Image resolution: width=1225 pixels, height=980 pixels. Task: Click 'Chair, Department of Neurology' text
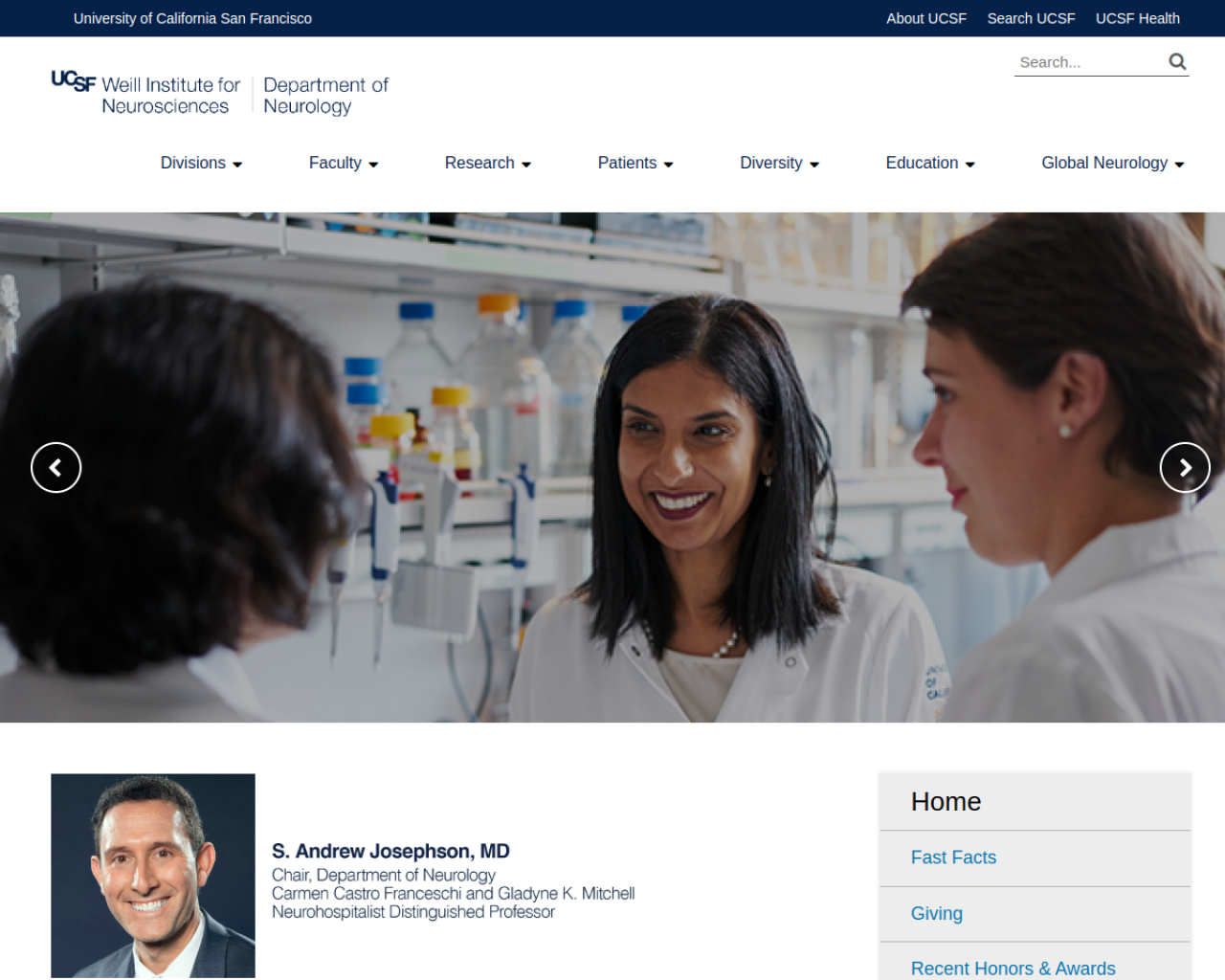384,875
